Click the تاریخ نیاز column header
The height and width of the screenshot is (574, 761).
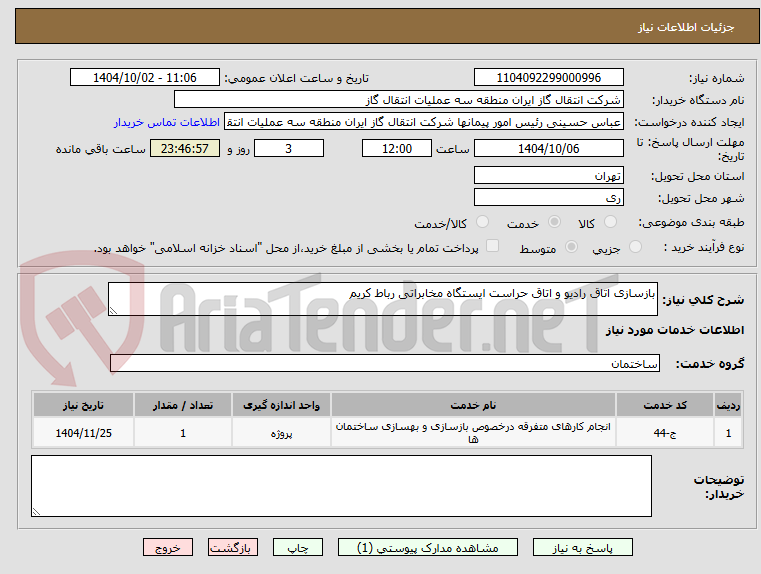[83, 405]
